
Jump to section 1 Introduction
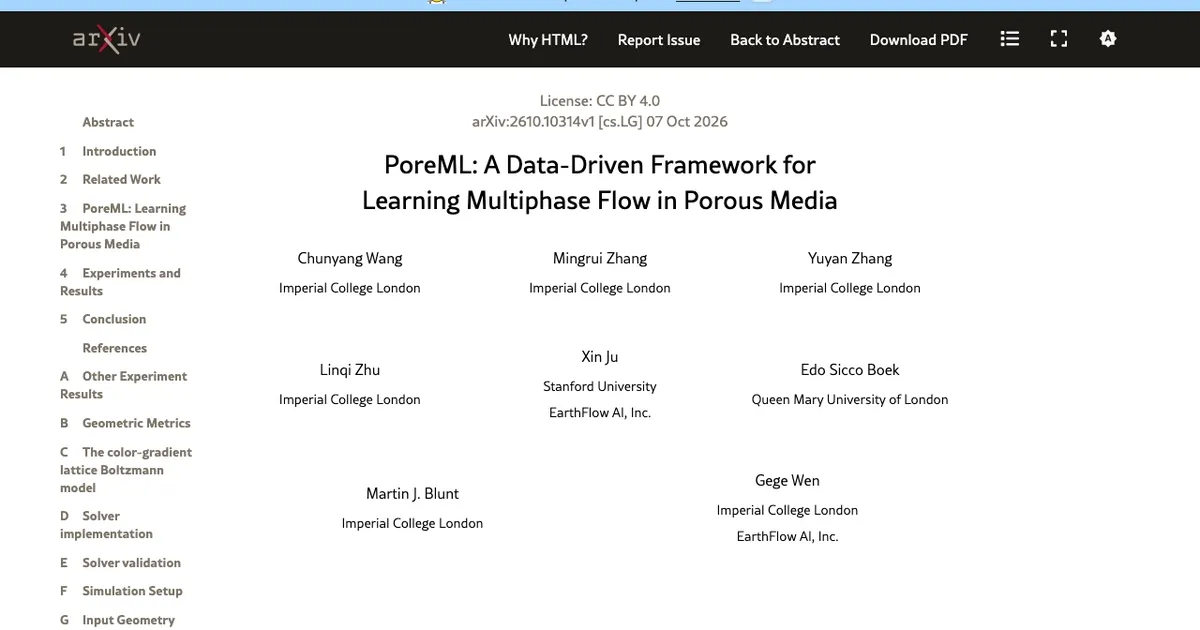tap(108, 151)
